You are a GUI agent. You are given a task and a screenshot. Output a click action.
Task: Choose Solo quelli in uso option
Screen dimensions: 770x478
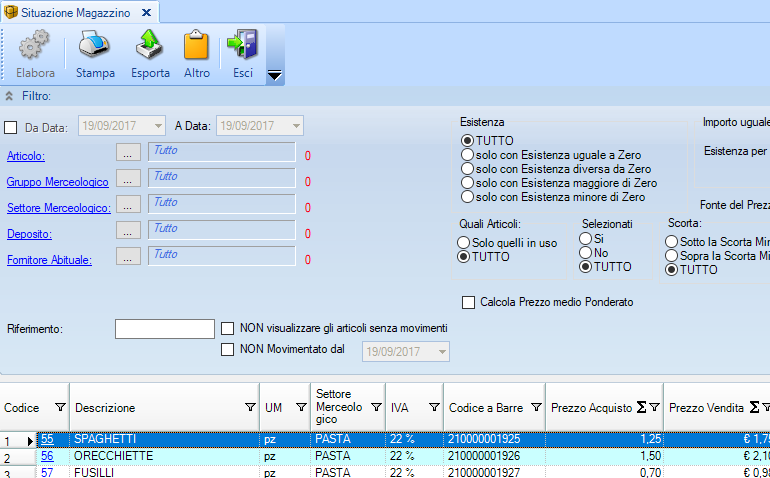[463, 243]
